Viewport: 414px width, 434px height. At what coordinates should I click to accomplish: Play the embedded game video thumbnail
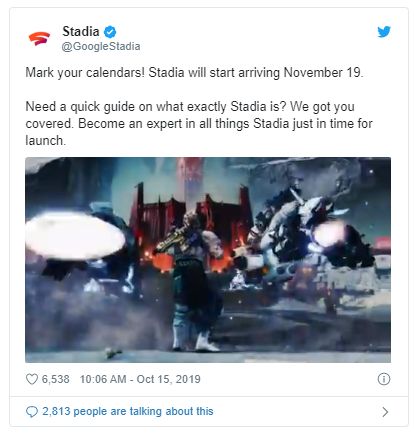pyautogui.click(x=208, y=260)
